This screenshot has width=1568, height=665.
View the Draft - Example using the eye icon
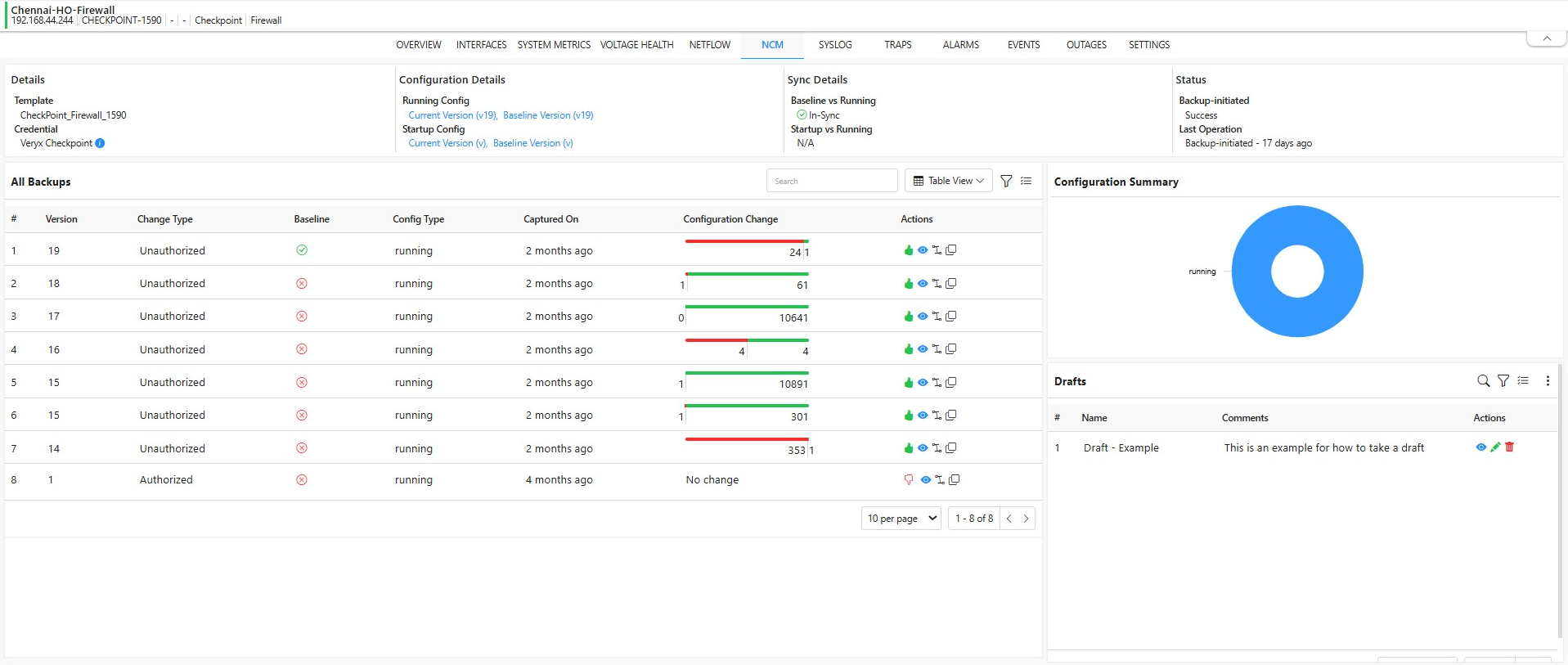pyautogui.click(x=1480, y=447)
